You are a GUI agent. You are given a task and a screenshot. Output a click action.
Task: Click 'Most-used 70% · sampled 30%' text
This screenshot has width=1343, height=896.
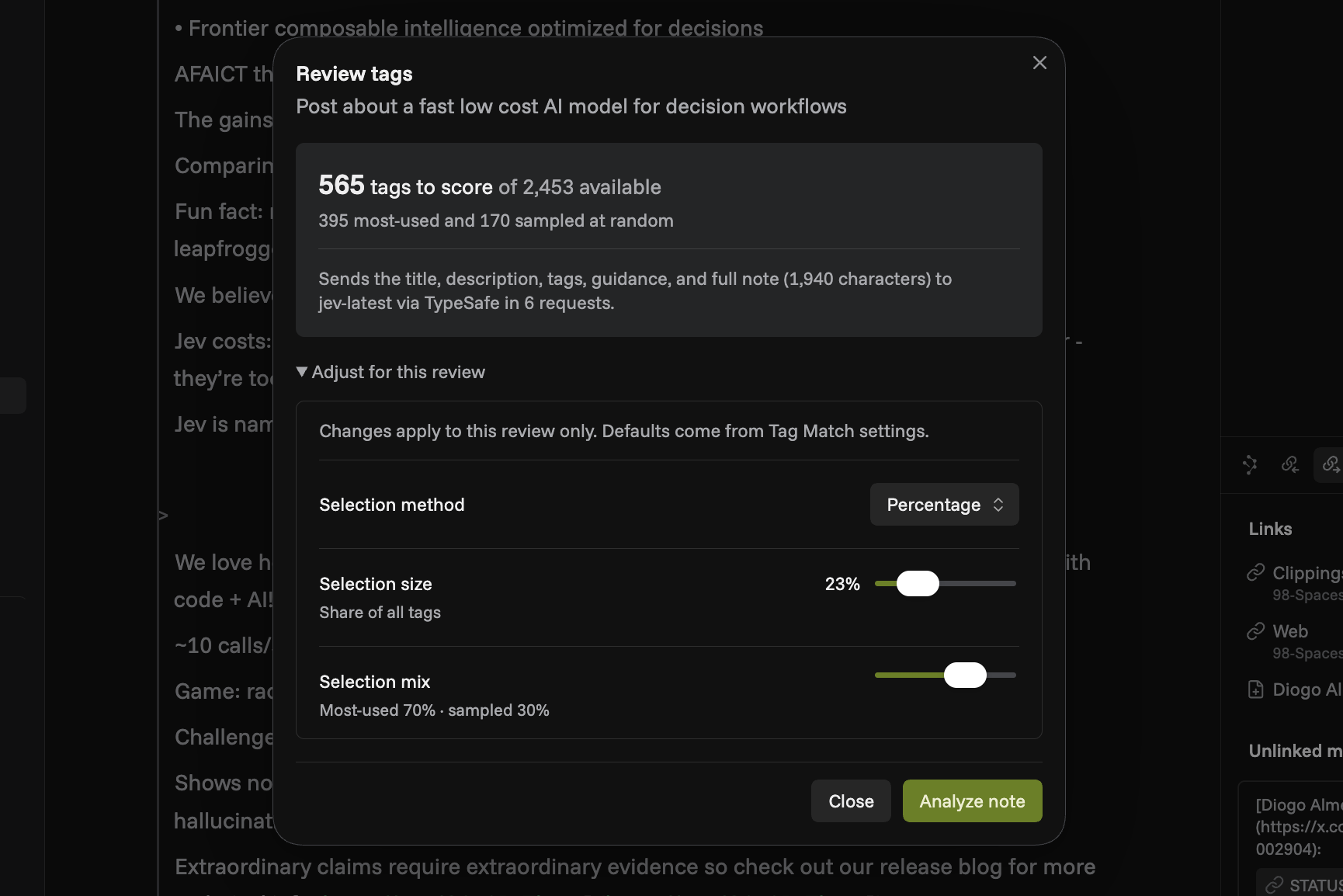point(434,710)
